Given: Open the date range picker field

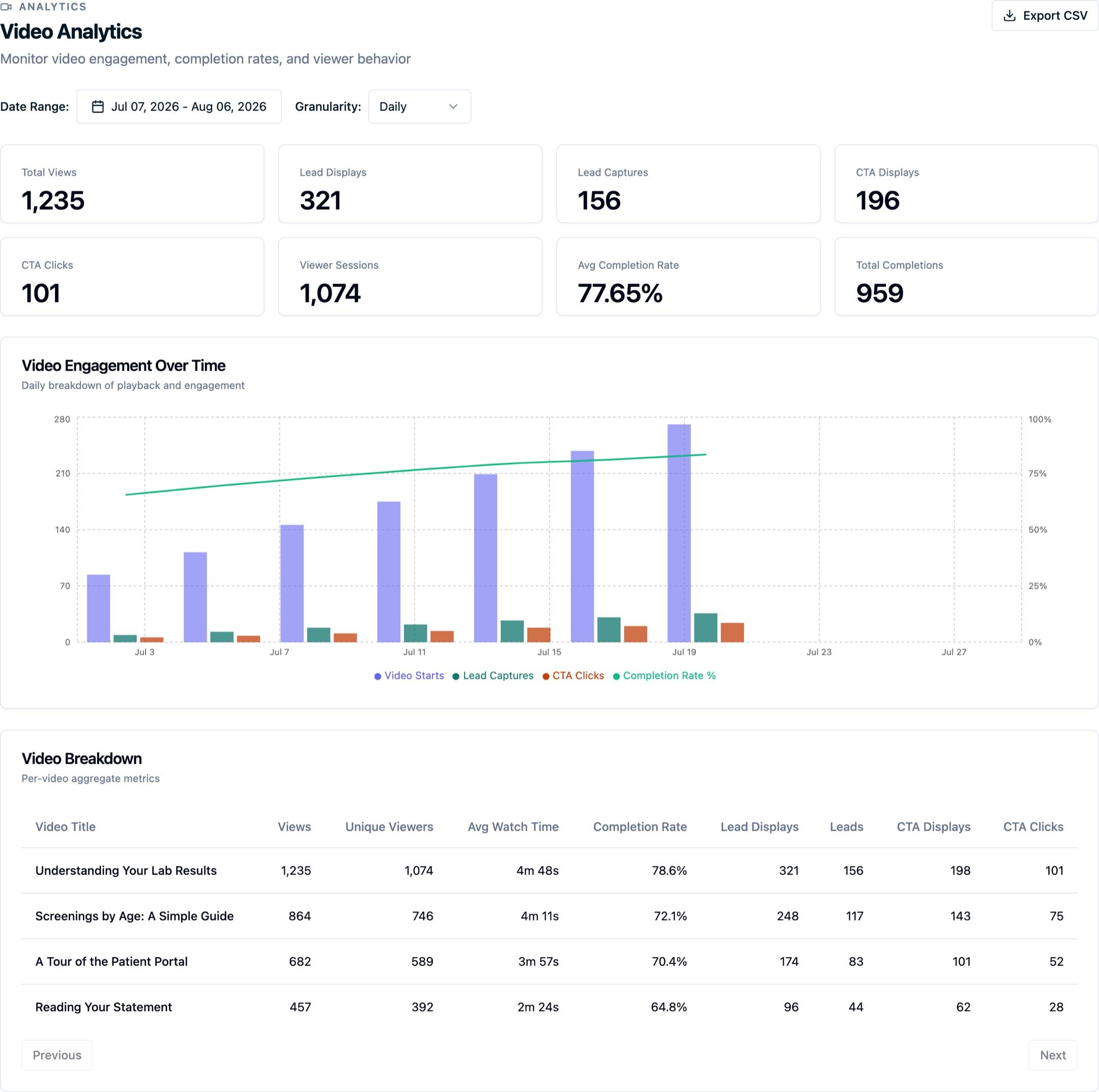Looking at the screenshot, I should point(179,106).
